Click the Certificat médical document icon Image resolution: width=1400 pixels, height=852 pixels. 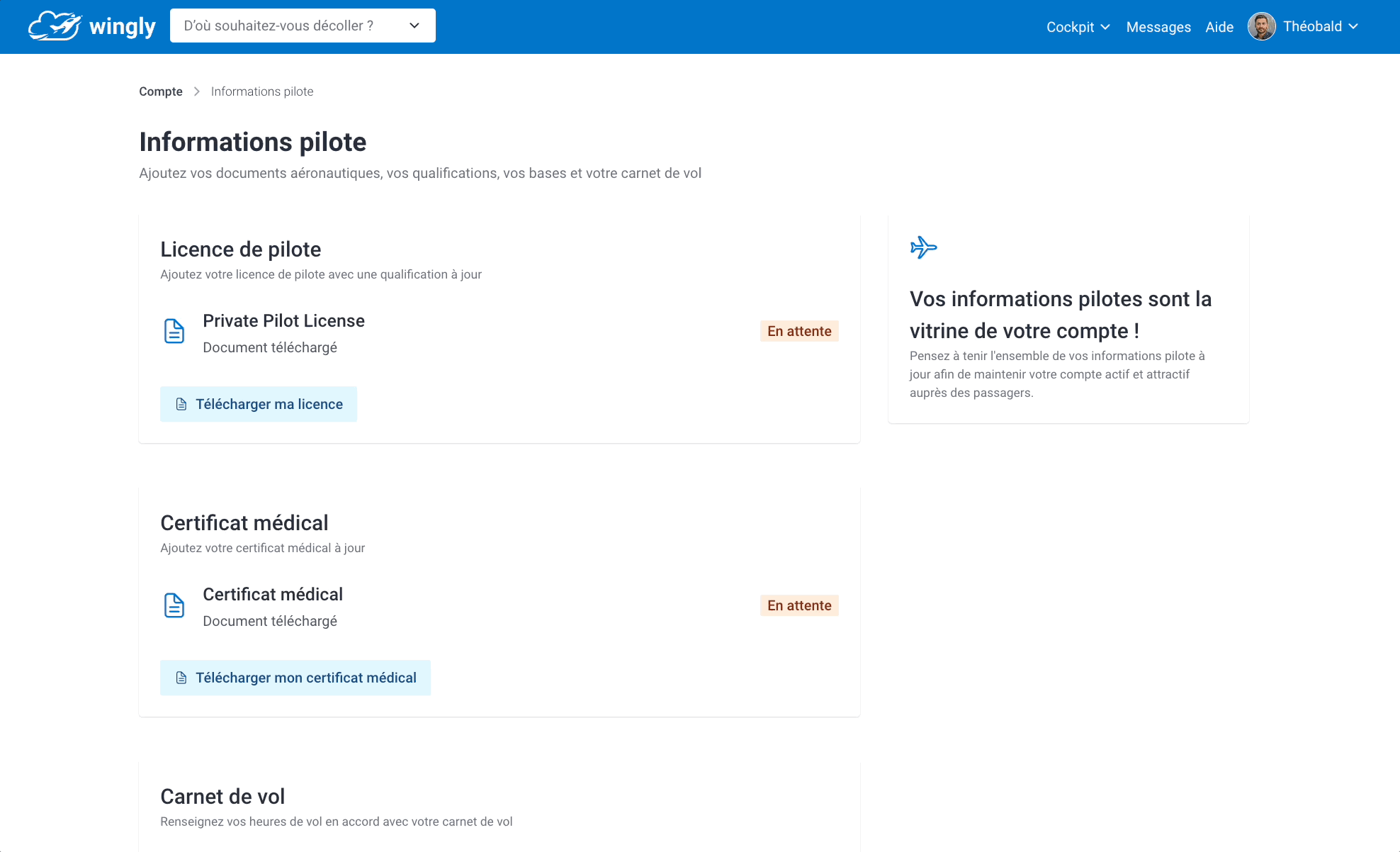(174, 605)
